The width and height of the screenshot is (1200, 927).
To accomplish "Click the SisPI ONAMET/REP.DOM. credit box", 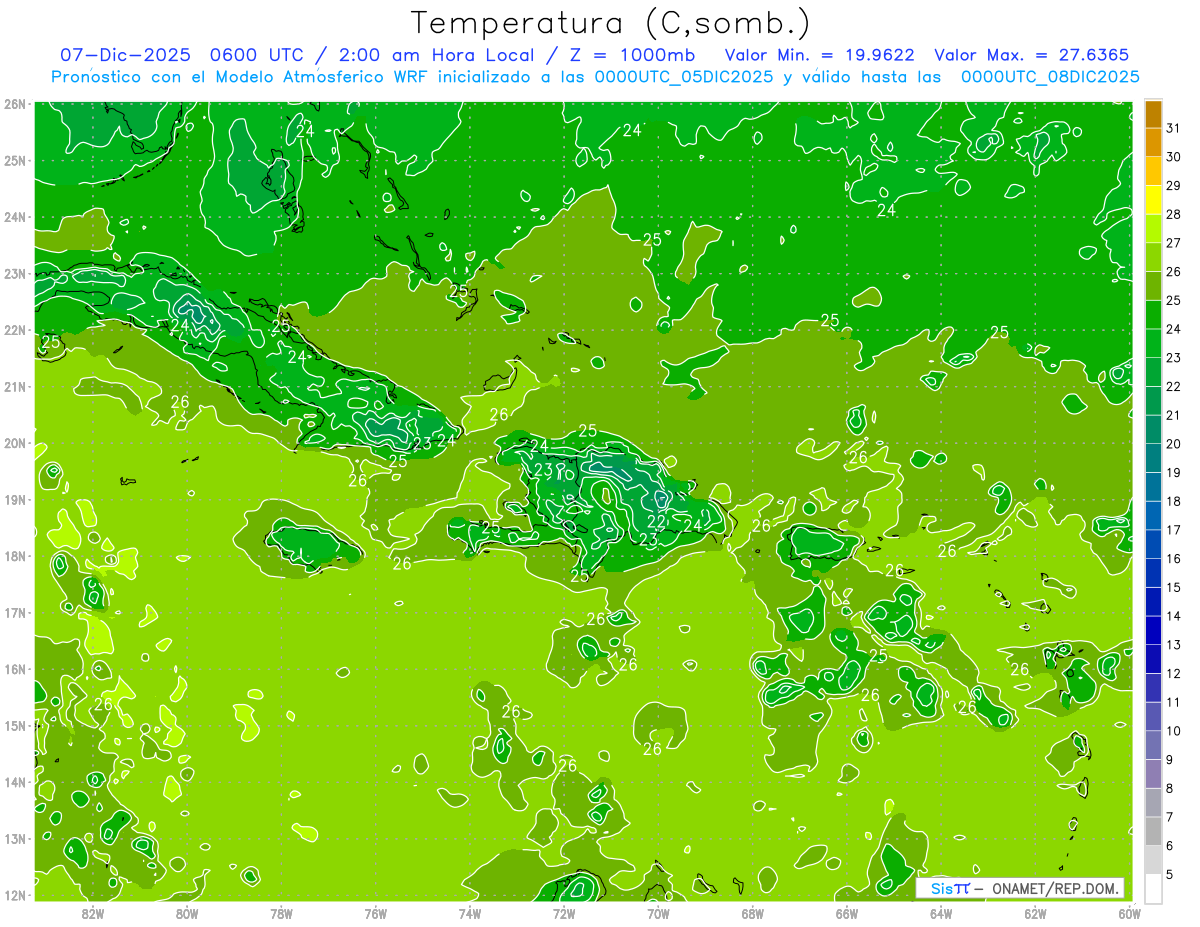I will [1020, 888].
